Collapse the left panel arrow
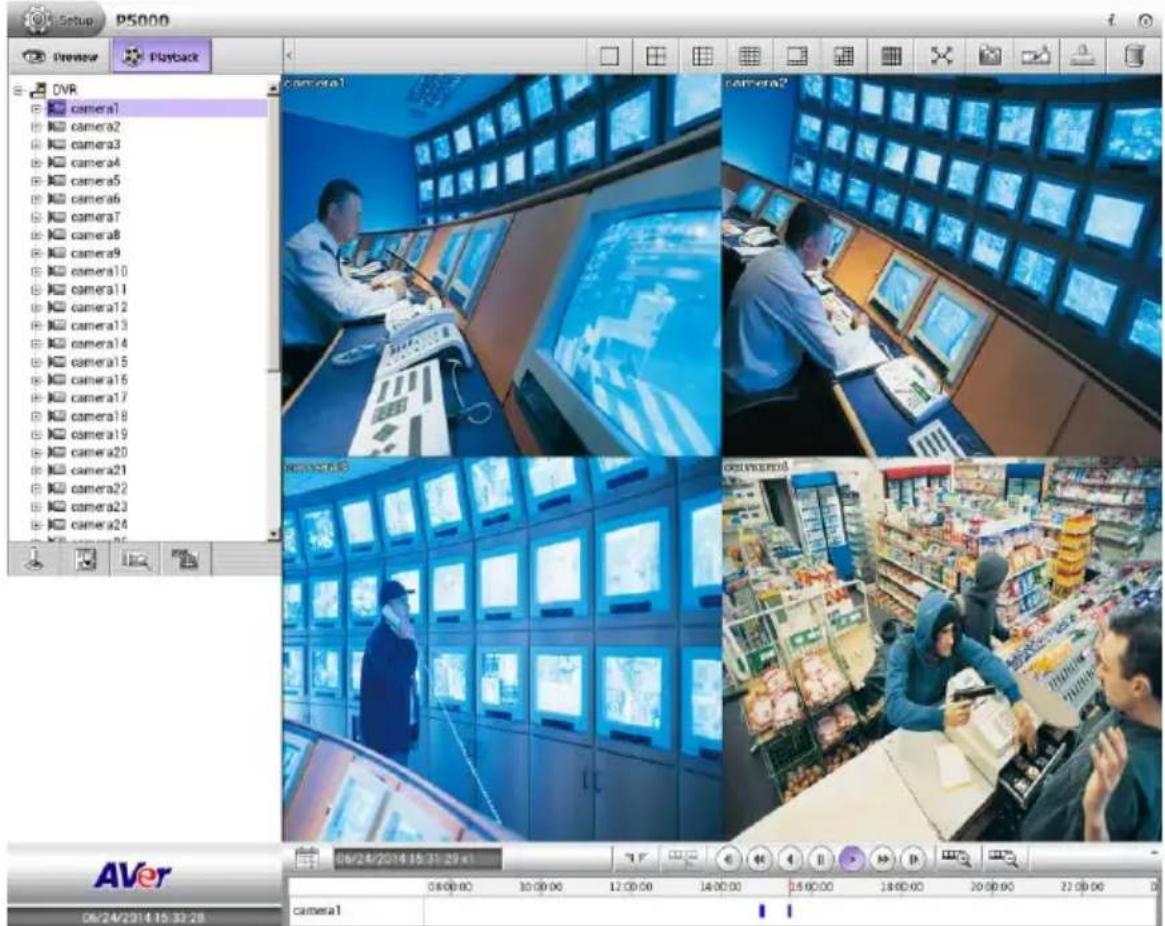 [x=289, y=56]
